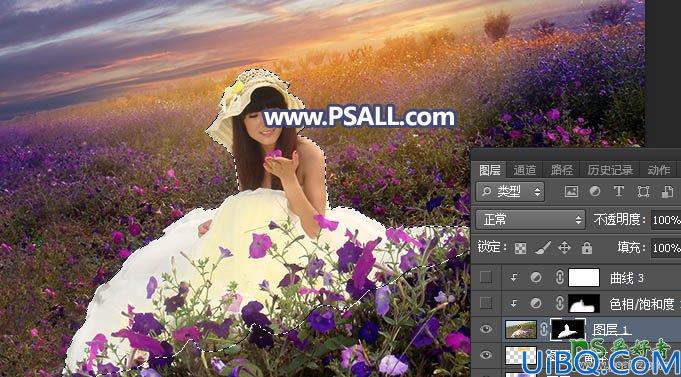Image resolution: width=681 pixels, height=377 pixels.
Task: Open the 正常 blend mode dropdown
Action: click(x=530, y=220)
